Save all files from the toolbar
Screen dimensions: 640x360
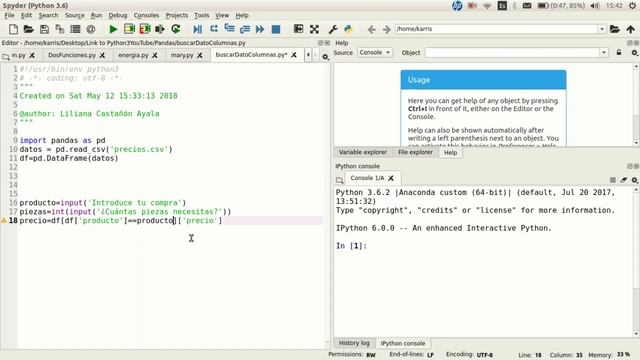coord(60,29)
